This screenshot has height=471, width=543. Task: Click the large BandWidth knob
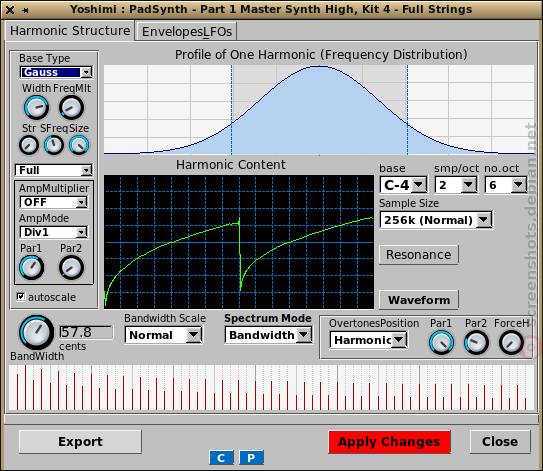(x=37, y=332)
